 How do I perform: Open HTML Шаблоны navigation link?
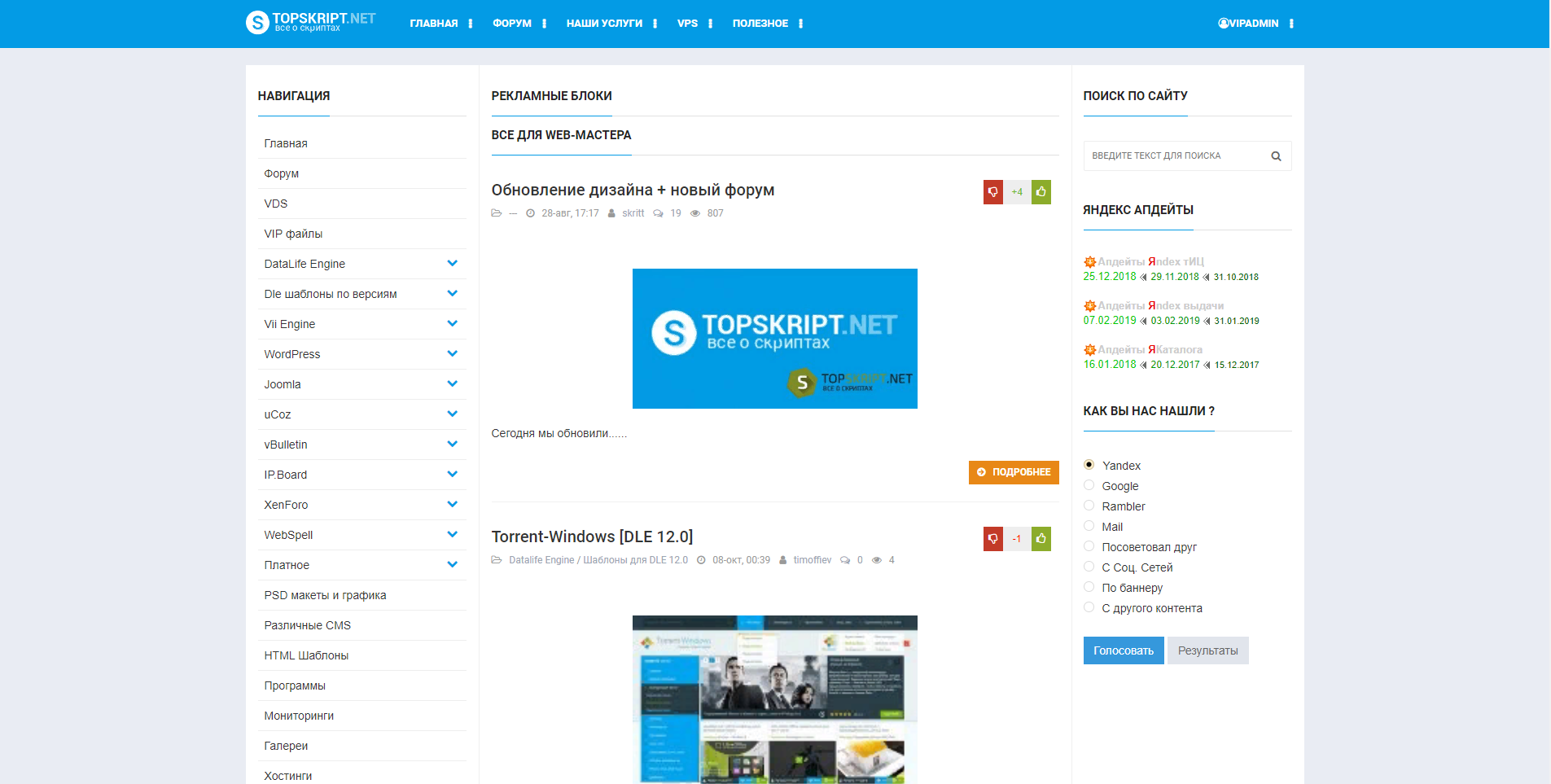tap(306, 655)
